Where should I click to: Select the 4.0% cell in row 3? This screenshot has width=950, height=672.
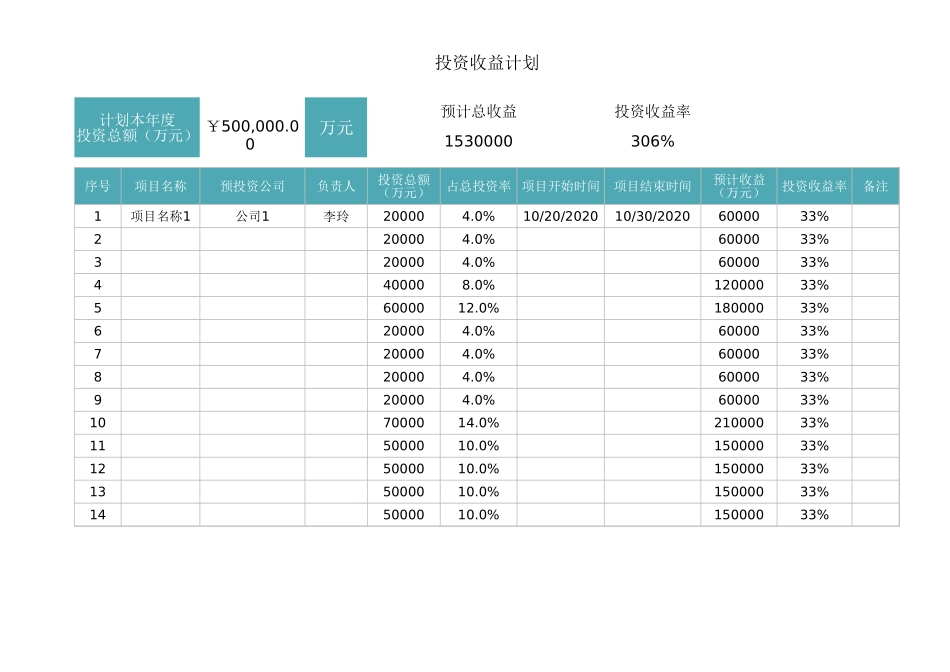click(479, 262)
